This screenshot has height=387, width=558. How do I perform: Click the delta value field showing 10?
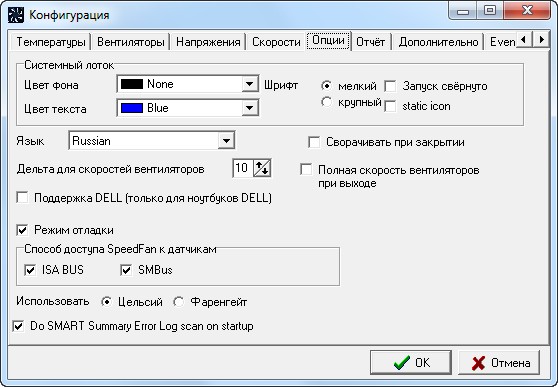pos(243,168)
